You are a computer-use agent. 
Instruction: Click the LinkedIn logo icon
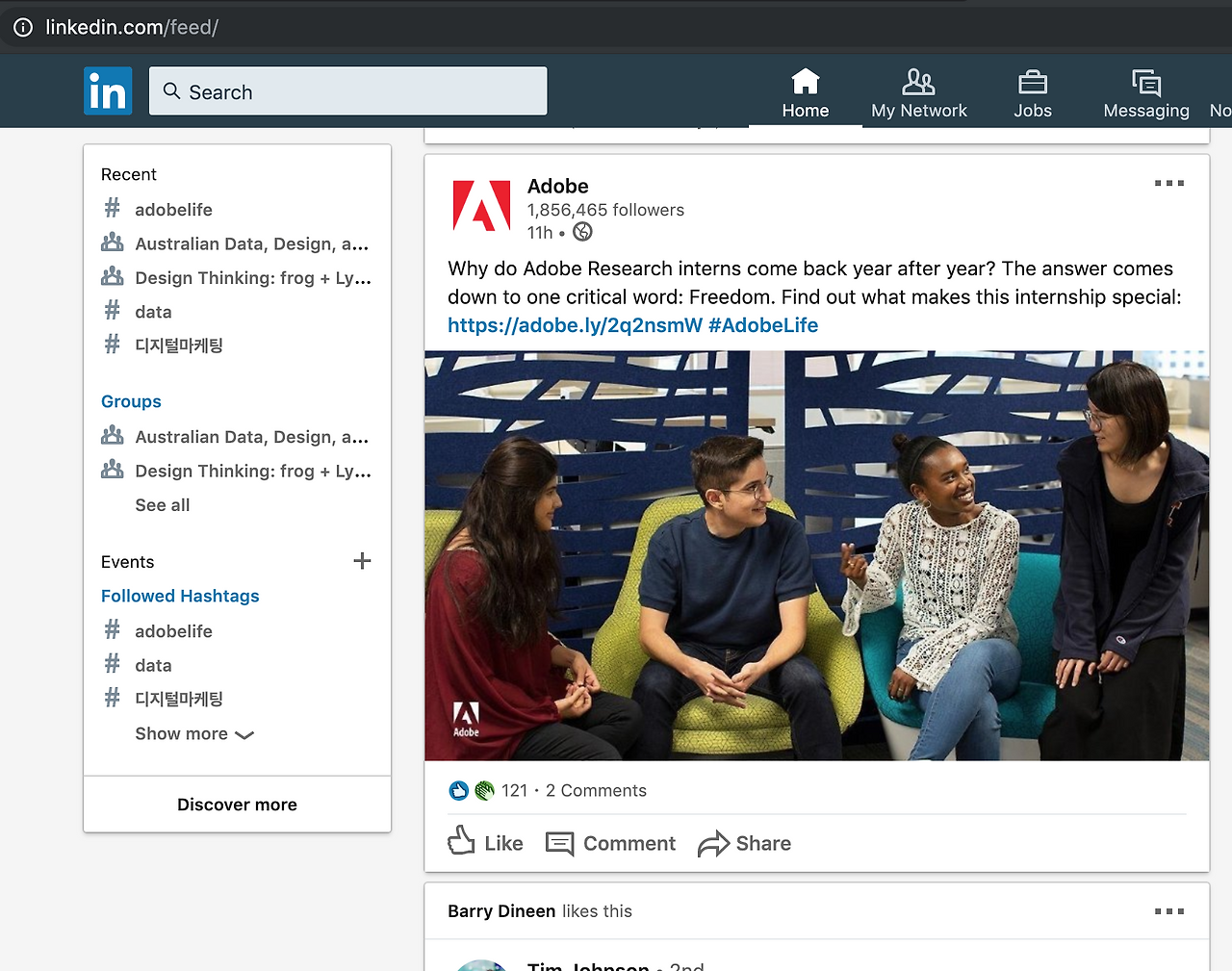click(x=108, y=91)
